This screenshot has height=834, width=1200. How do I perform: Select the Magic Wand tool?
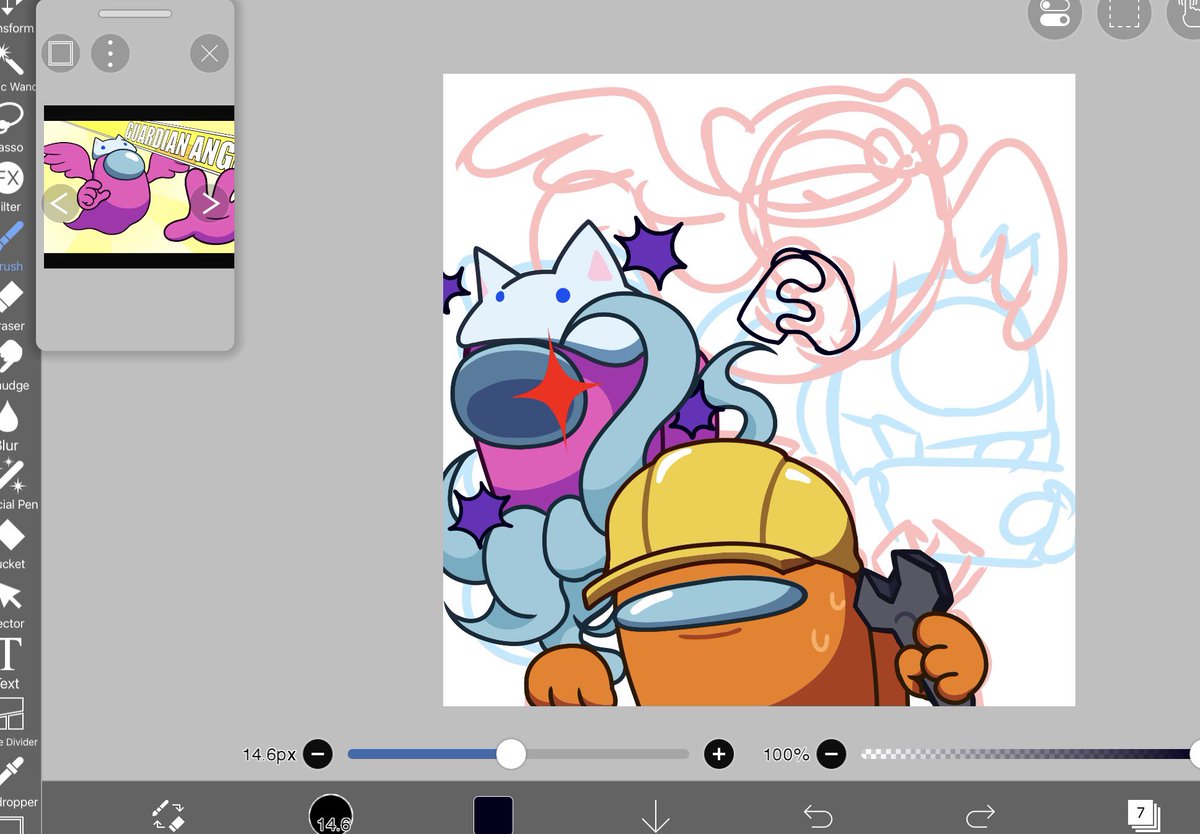tap(12, 68)
